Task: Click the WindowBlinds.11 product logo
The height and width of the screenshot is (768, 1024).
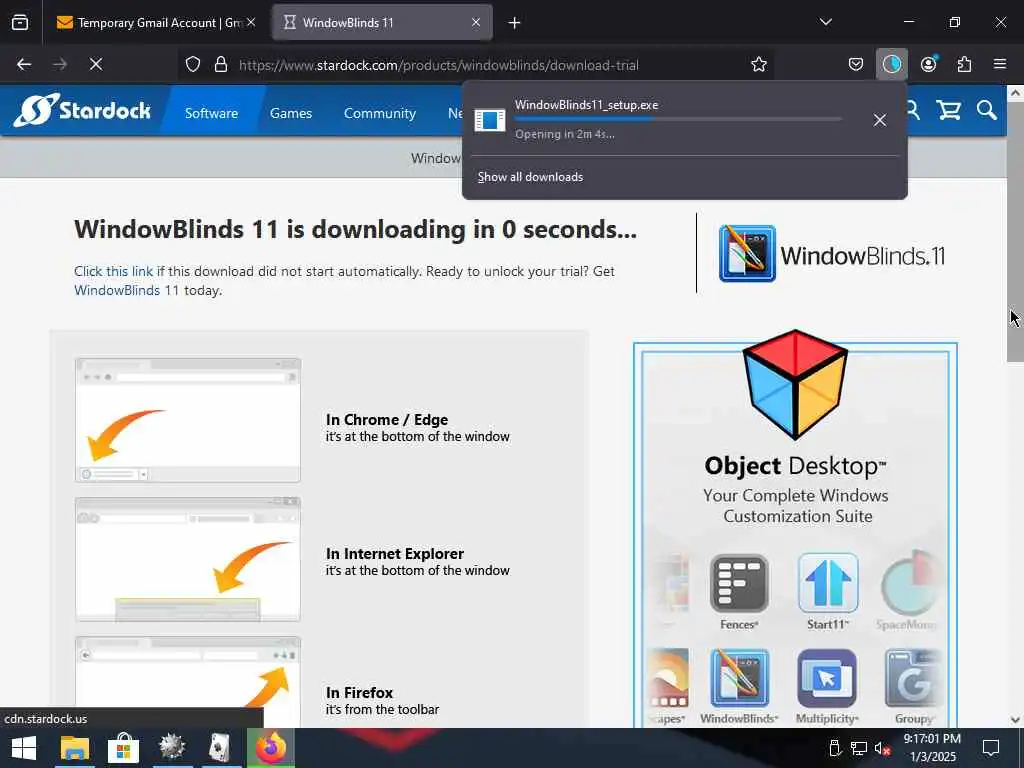Action: coord(831,253)
